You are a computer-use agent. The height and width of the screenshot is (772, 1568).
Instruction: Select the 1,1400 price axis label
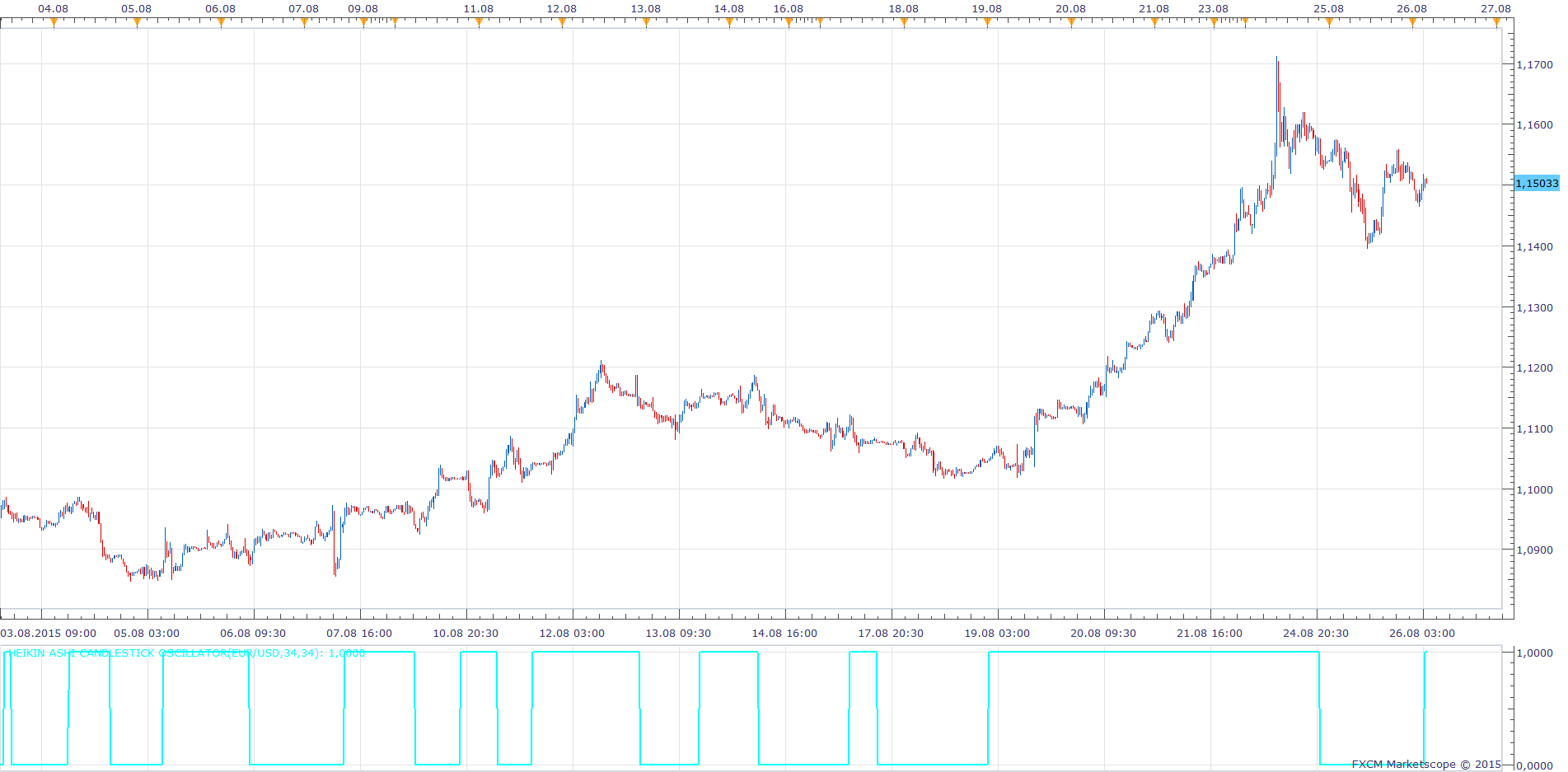click(1535, 246)
